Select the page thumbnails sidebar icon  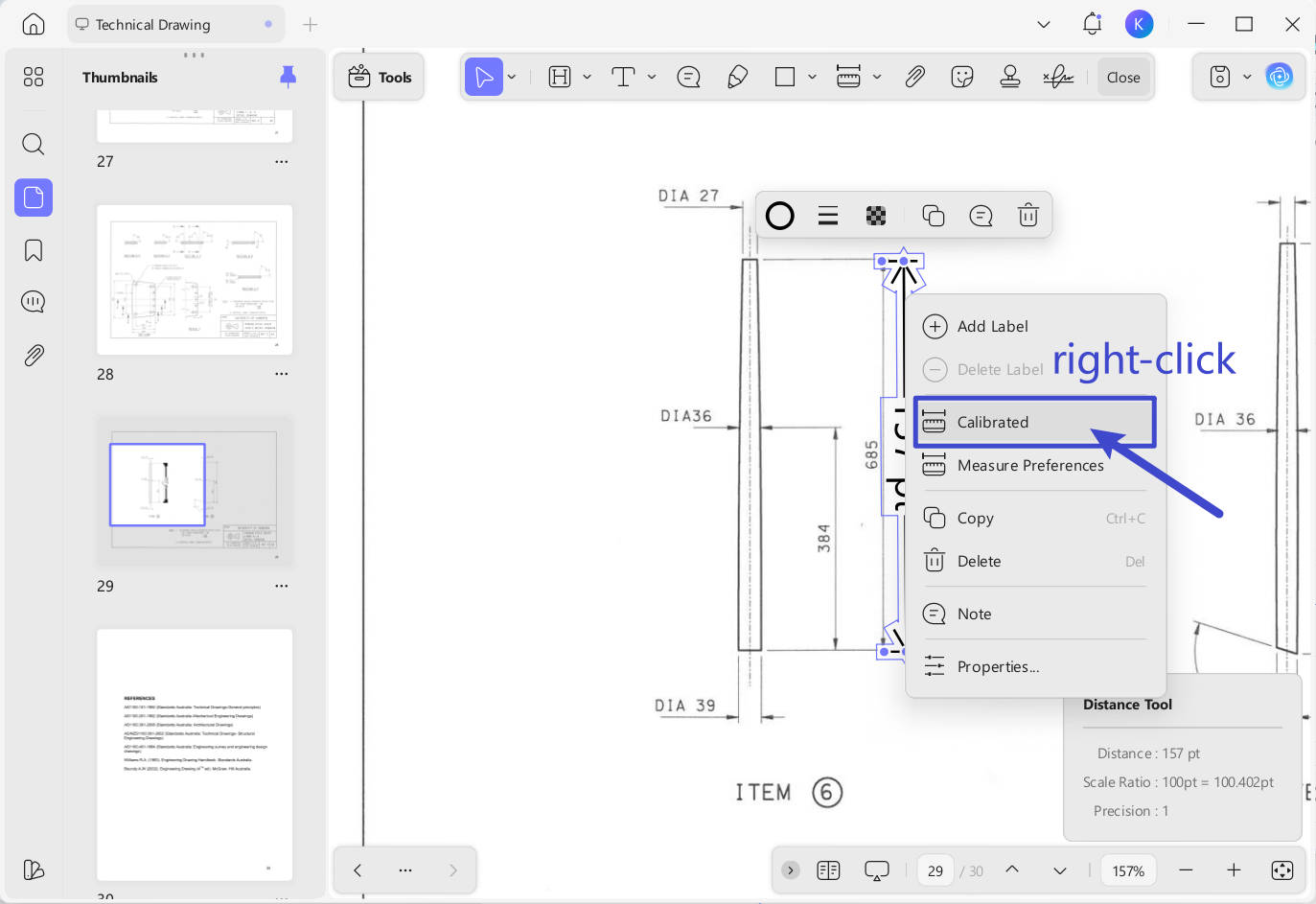point(34,197)
